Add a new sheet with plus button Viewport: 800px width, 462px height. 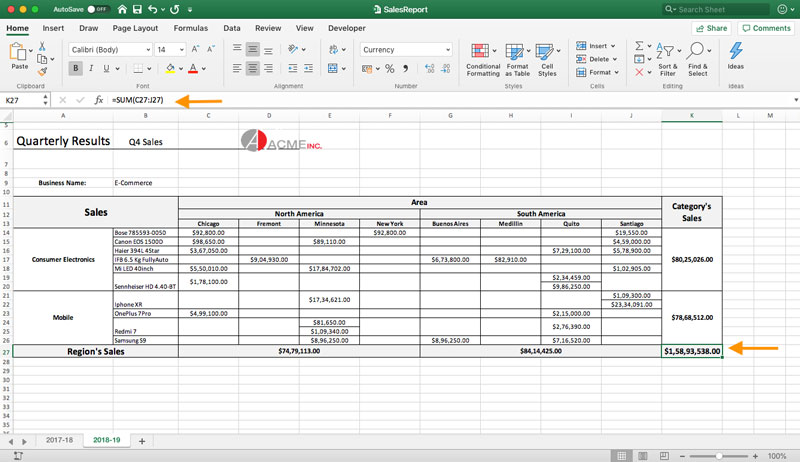point(142,441)
